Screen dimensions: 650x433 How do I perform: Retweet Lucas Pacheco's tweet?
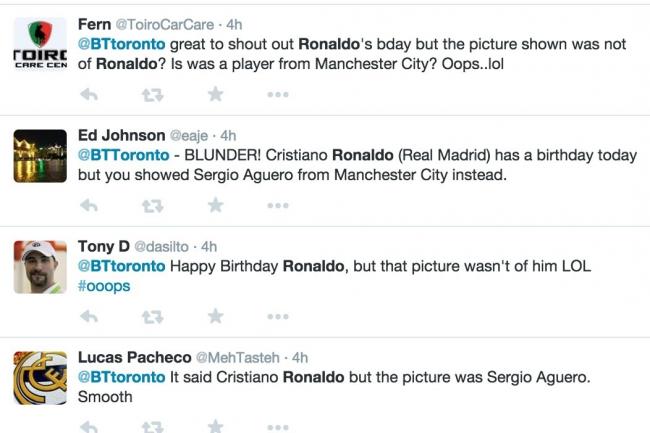point(152,426)
